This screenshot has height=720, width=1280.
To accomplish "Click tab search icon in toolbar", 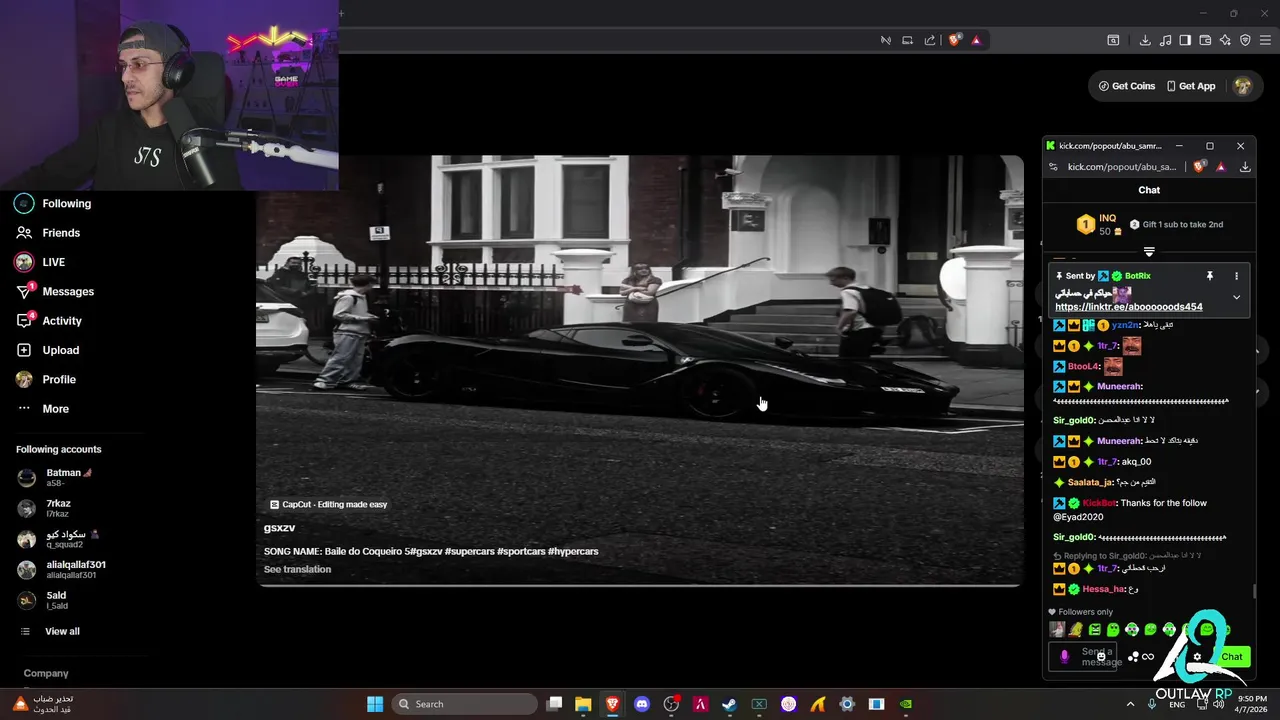I will tap(1113, 40).
